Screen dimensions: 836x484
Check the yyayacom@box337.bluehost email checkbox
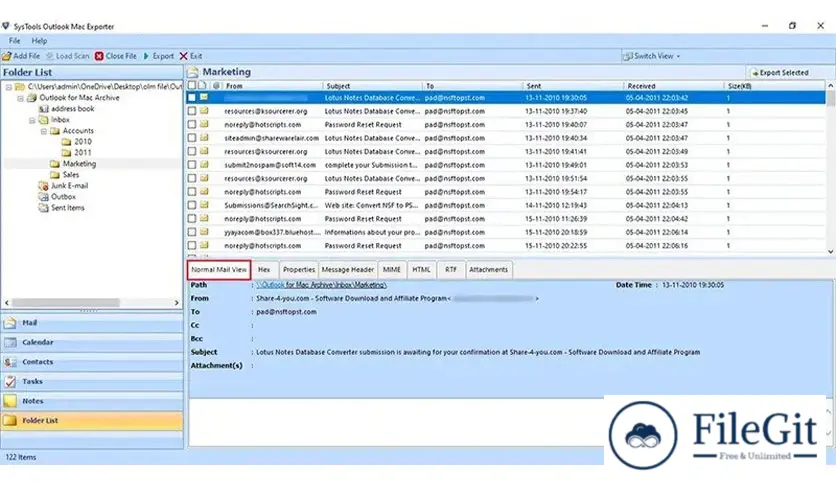pyautogui.click(x=192, y=232)
